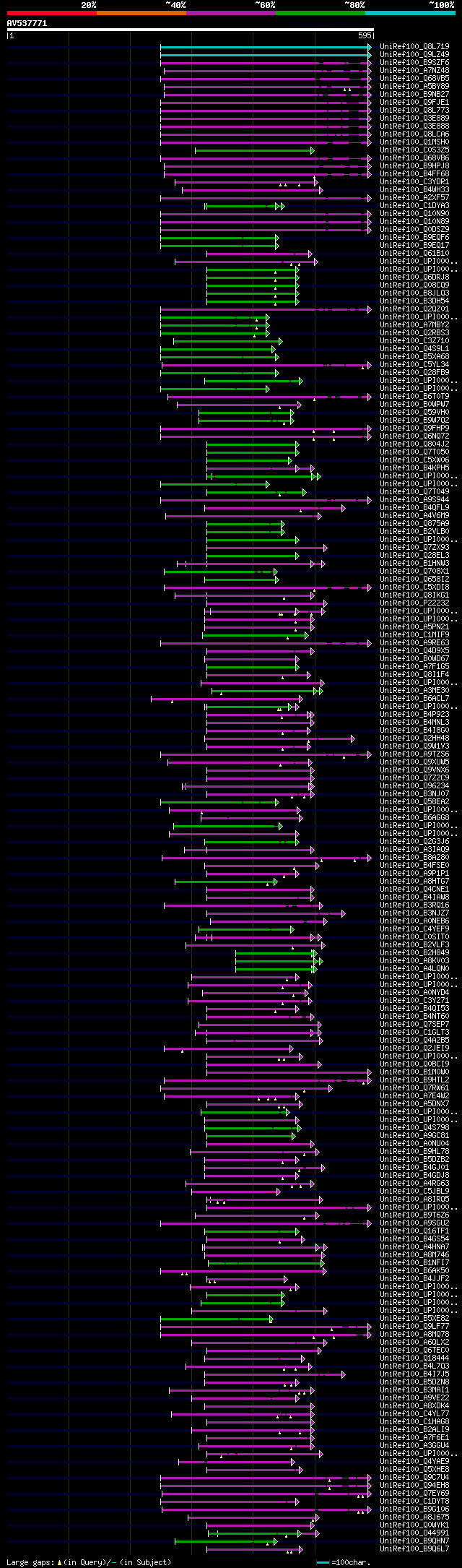Open hit UniRef100_Q68VB5
462x1568 pixels.
[414, 79]
